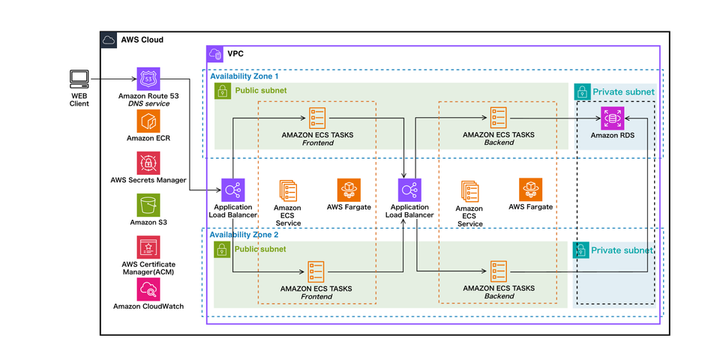Click the Amazon Route 53 icon
The image size is (720, 360).
tap(148, 79)
